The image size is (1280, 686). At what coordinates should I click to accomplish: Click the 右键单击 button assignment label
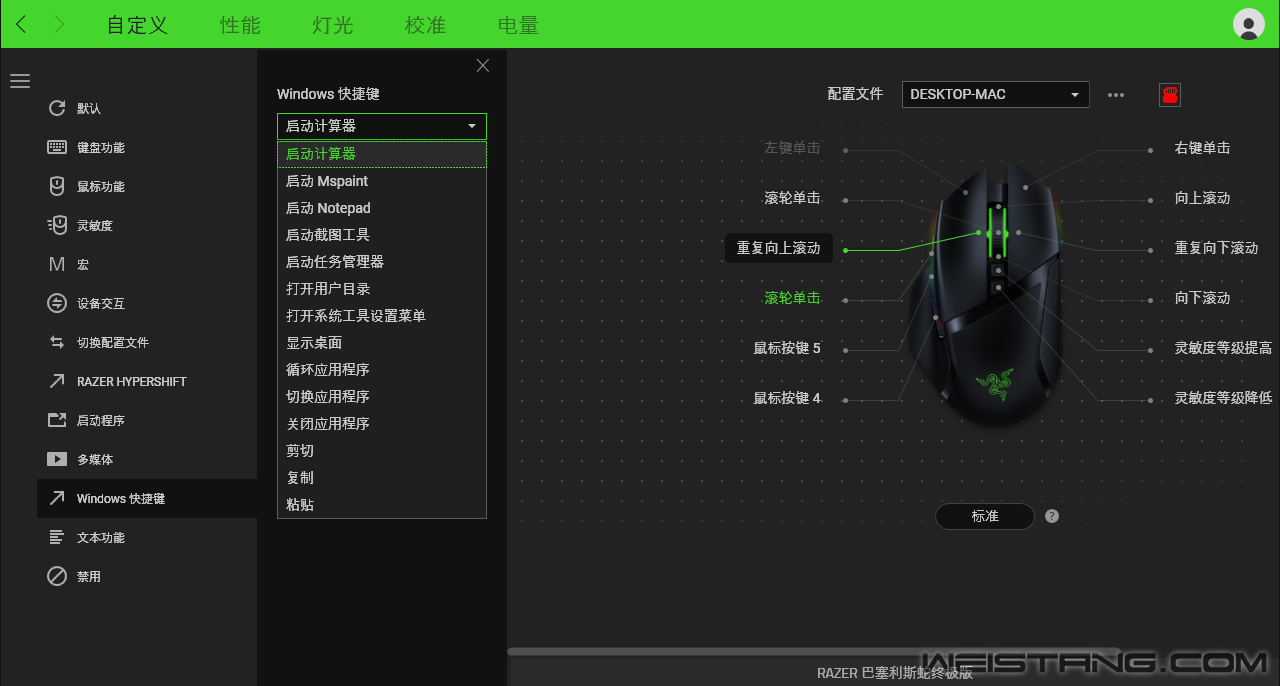[1202, 148]
